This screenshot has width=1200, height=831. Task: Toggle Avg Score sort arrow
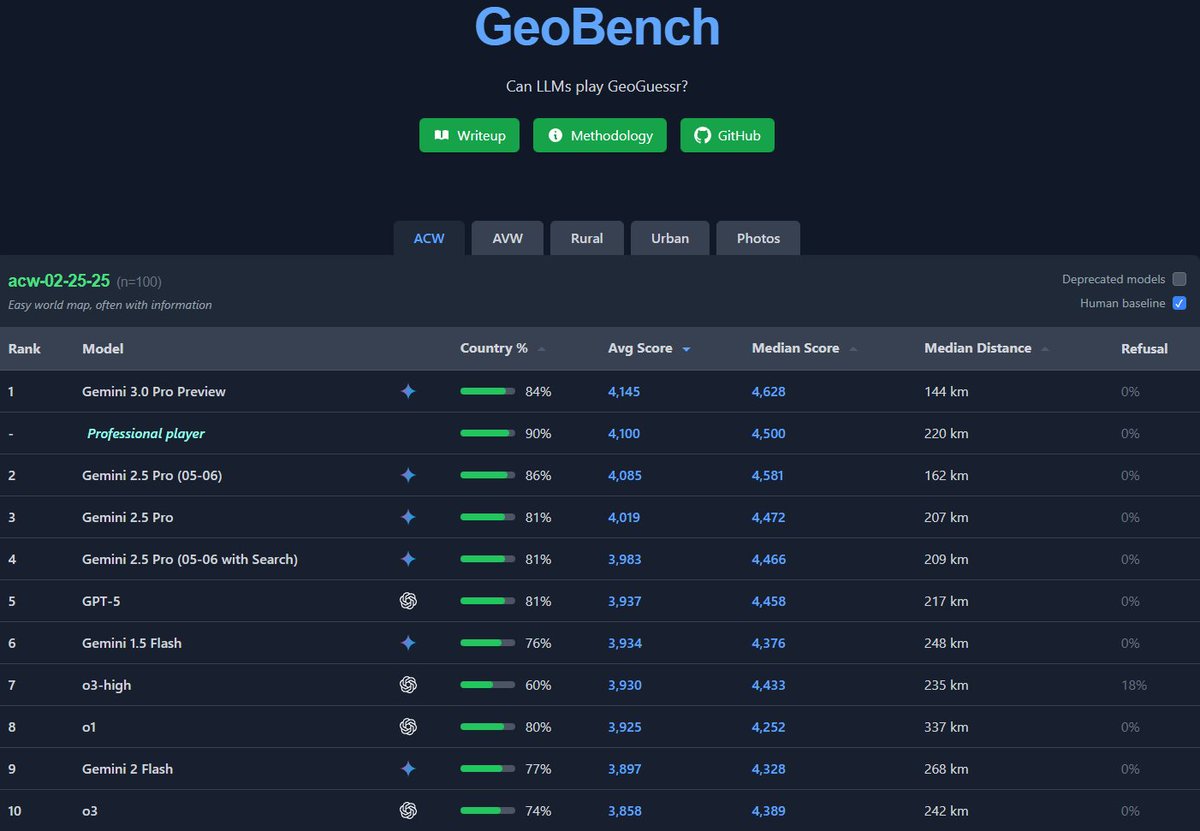[686, 348]
